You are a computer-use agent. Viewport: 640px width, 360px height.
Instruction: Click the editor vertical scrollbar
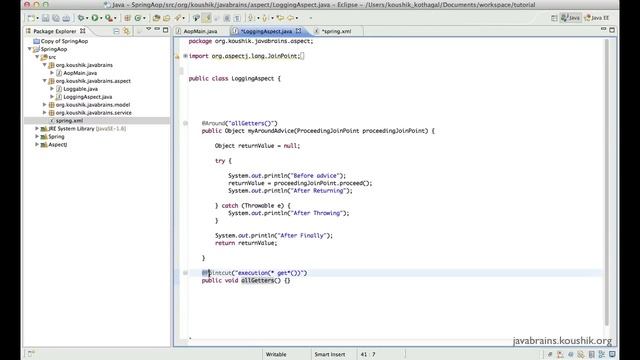tap(607, 182)
